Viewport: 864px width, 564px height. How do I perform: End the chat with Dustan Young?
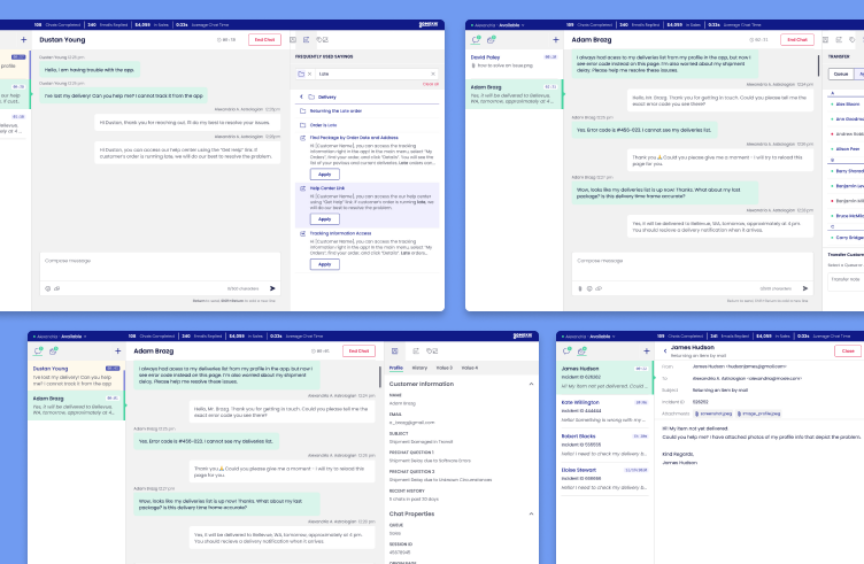point(265,40)
